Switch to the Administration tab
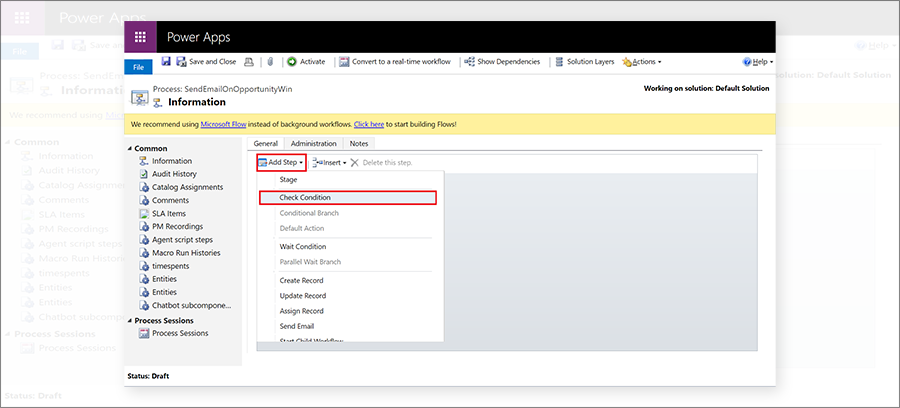 [x=313, y=143]
